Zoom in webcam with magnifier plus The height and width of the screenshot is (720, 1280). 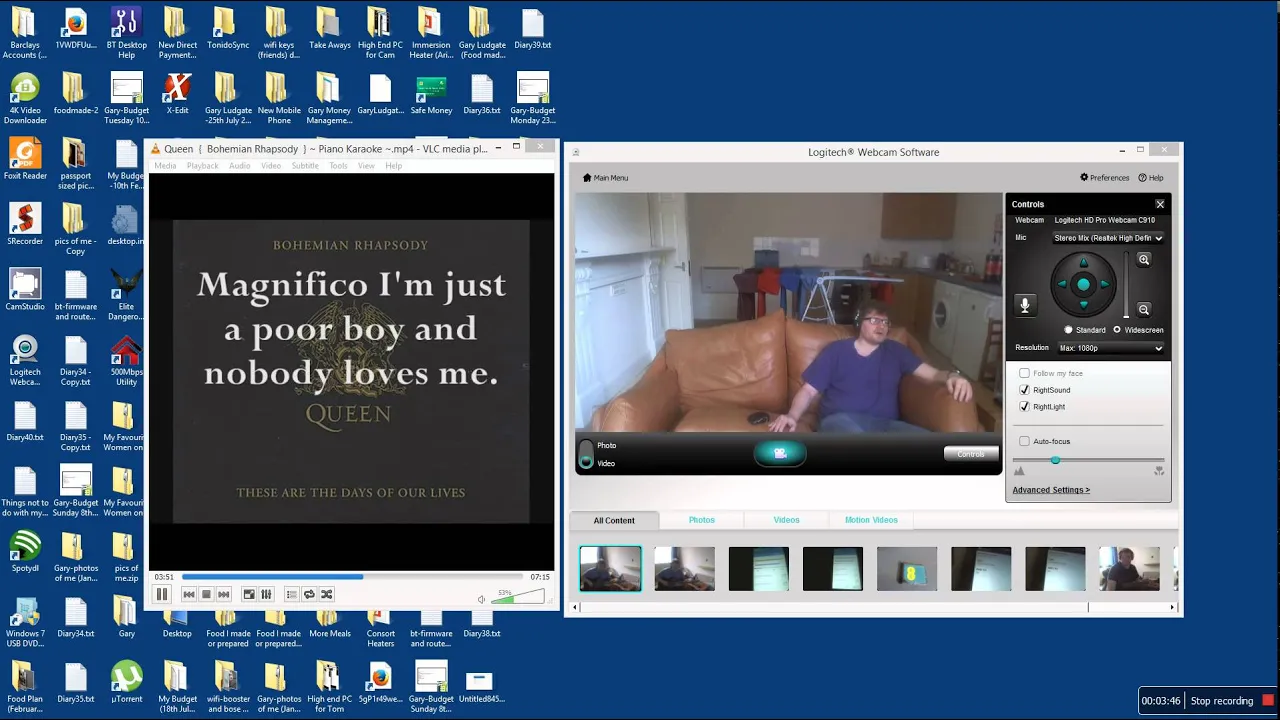coord(1144,260)
